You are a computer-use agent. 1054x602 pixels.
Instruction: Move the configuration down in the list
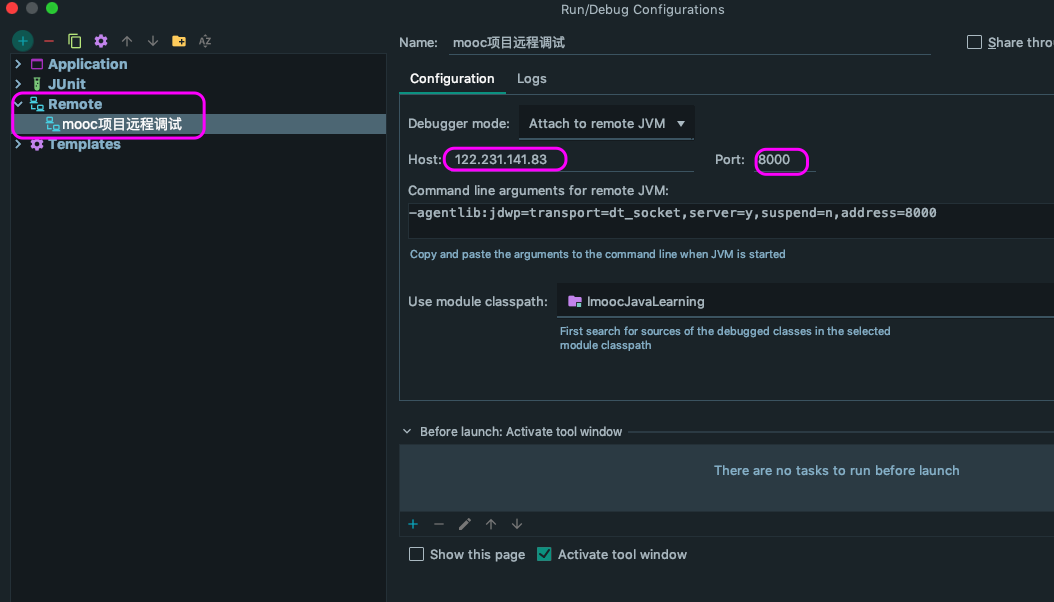pos(153,41)
